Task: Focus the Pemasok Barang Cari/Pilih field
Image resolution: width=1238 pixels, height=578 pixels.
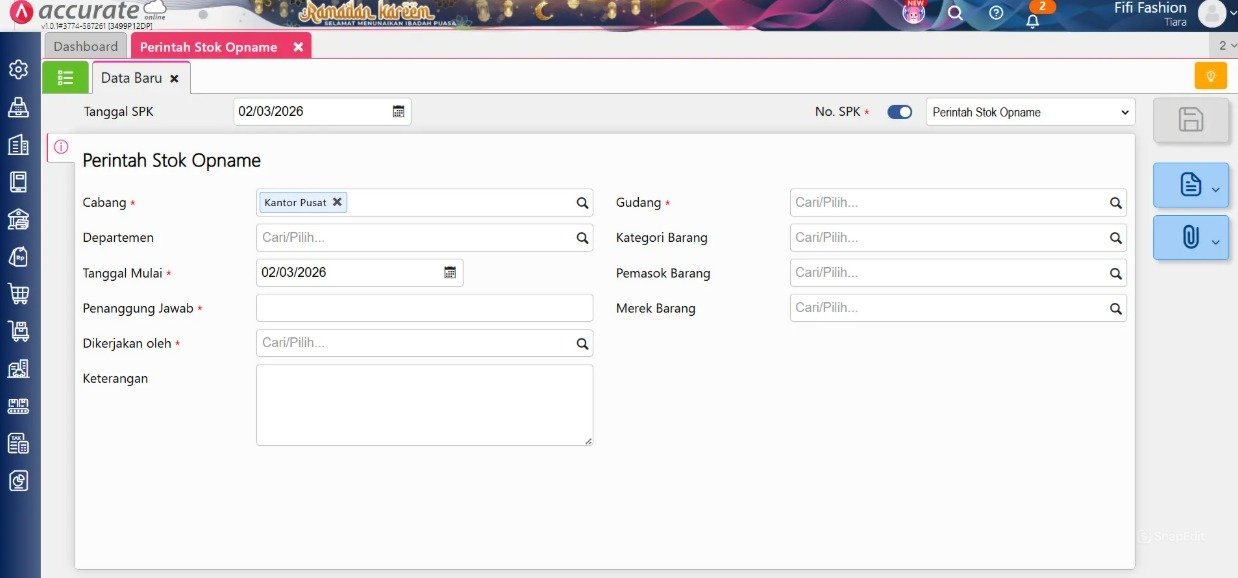Action: click(x=958, y=273)
